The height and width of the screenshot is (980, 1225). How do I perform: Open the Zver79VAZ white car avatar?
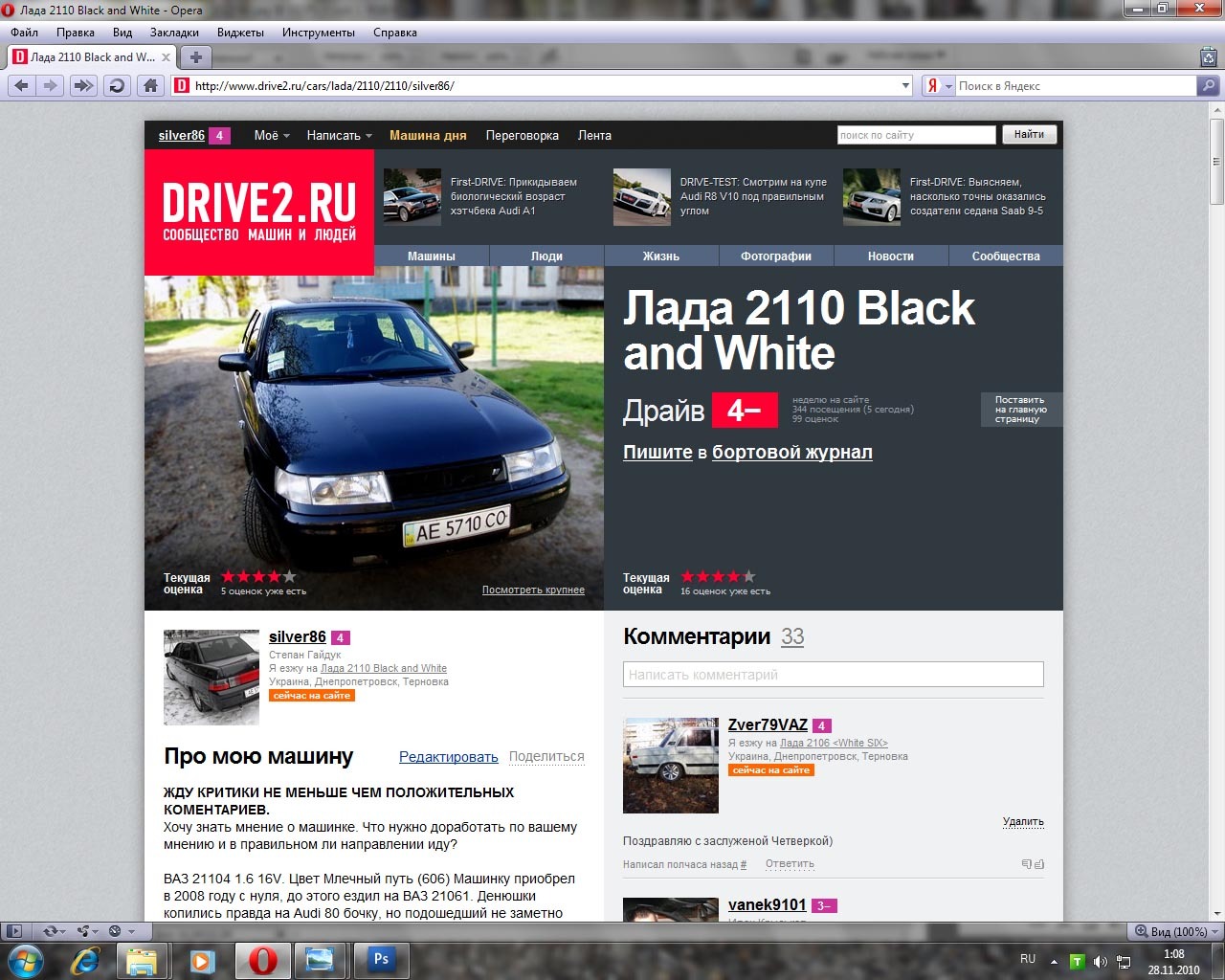click(x=671, y=766)
